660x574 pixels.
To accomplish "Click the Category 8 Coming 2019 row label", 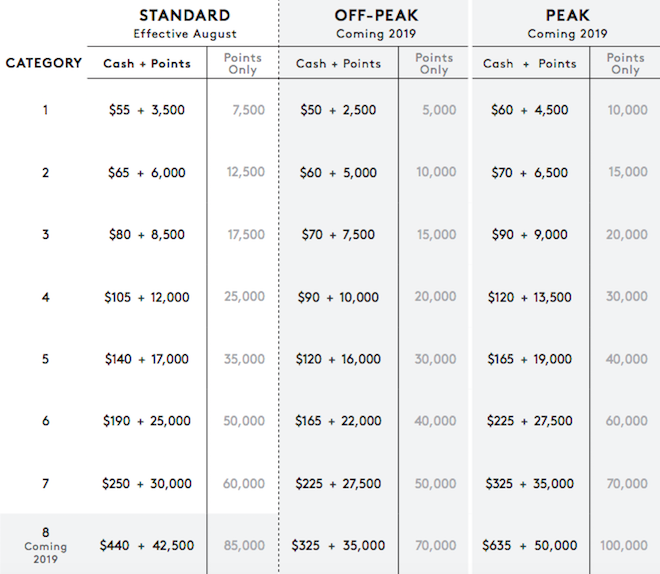I will pos(45,545).
